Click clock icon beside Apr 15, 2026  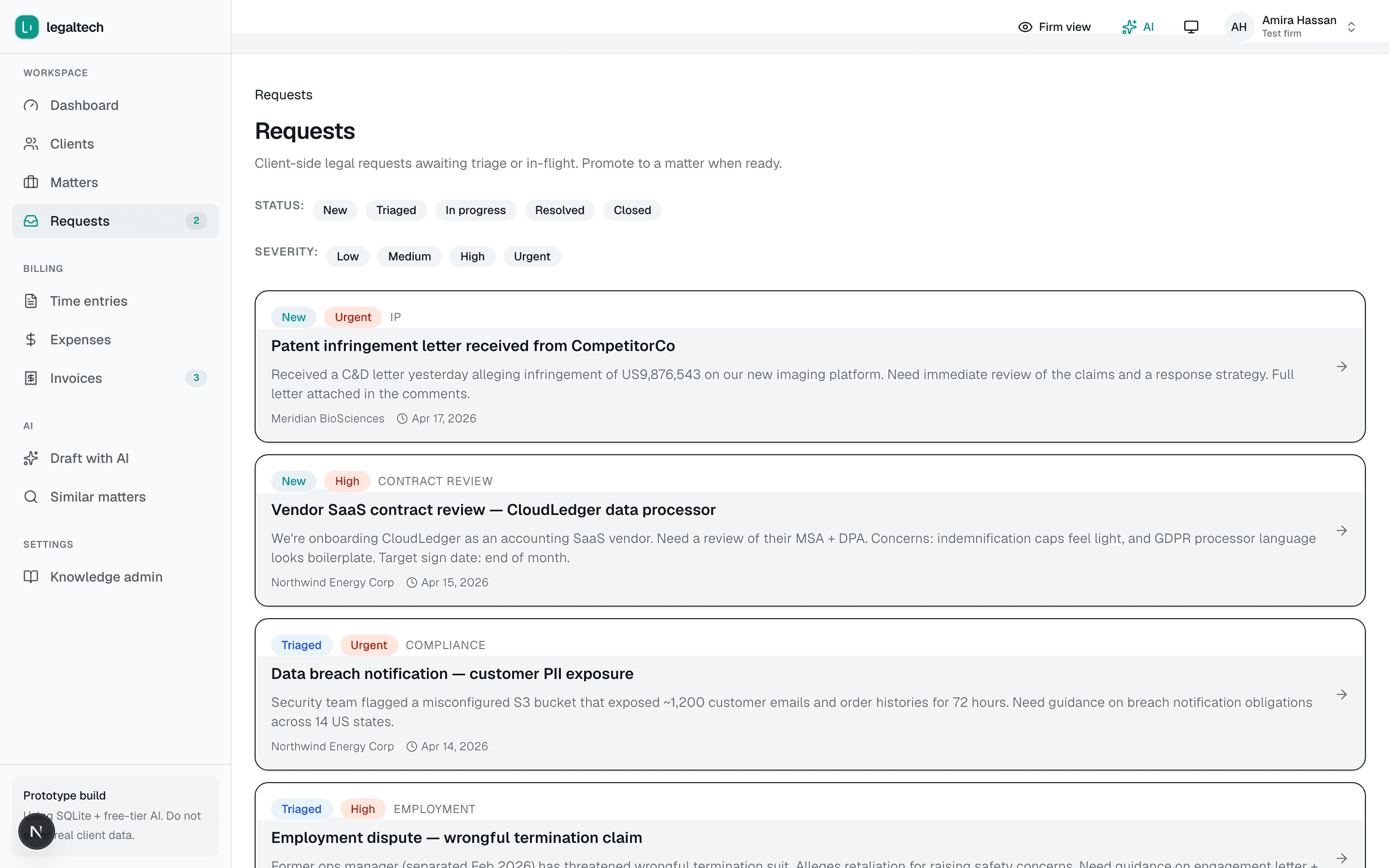click(411, 583)
